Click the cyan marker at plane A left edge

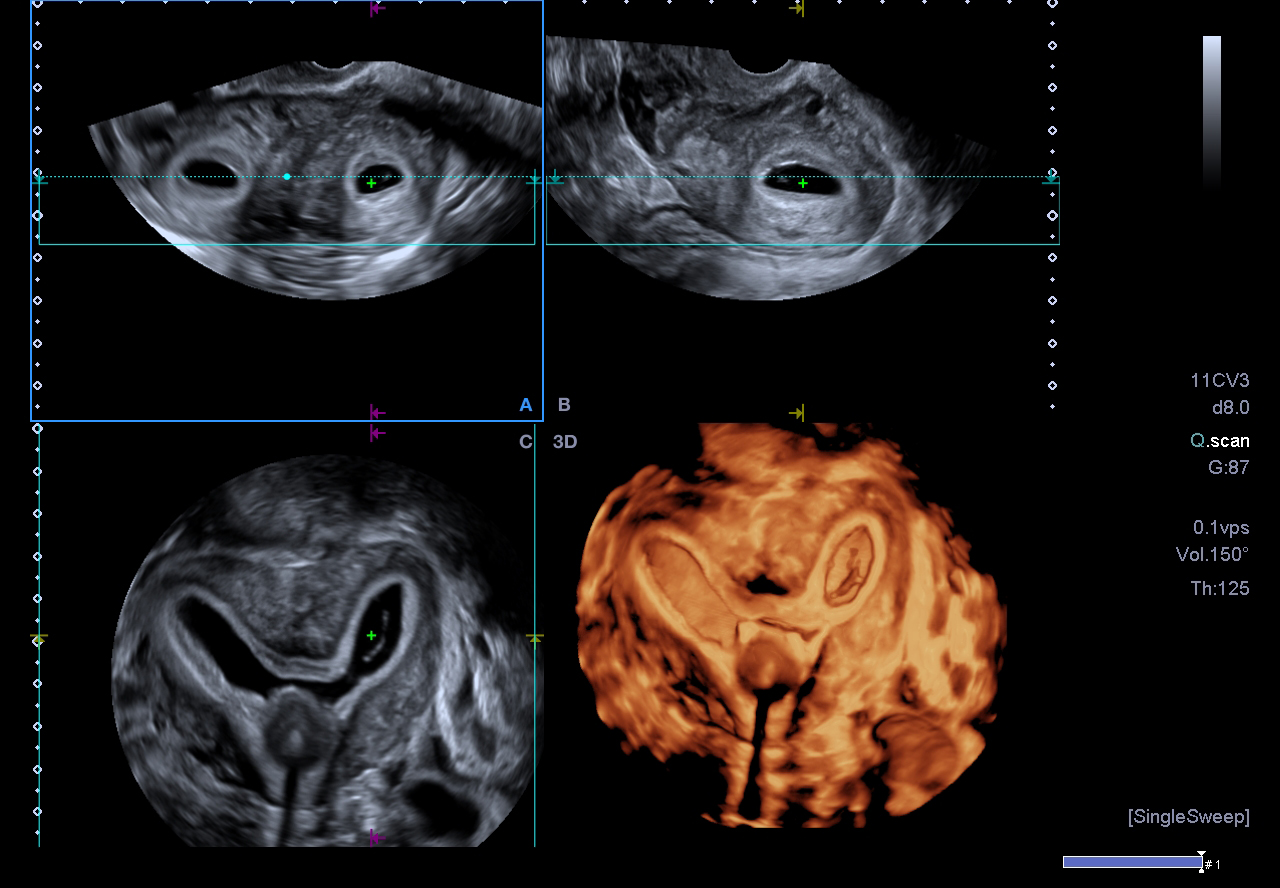click(x=40, y=180)
